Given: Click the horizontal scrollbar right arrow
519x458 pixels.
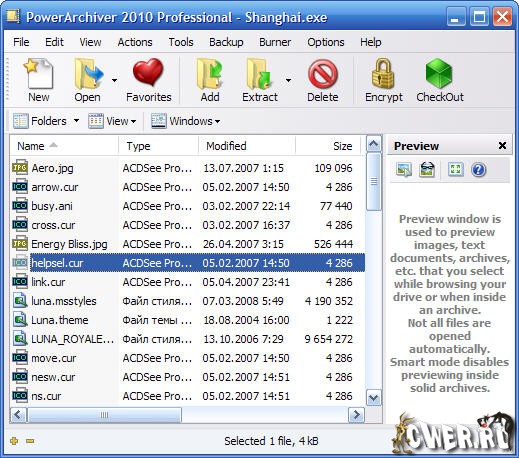Looking at the screenshot, I should (356, 415).
